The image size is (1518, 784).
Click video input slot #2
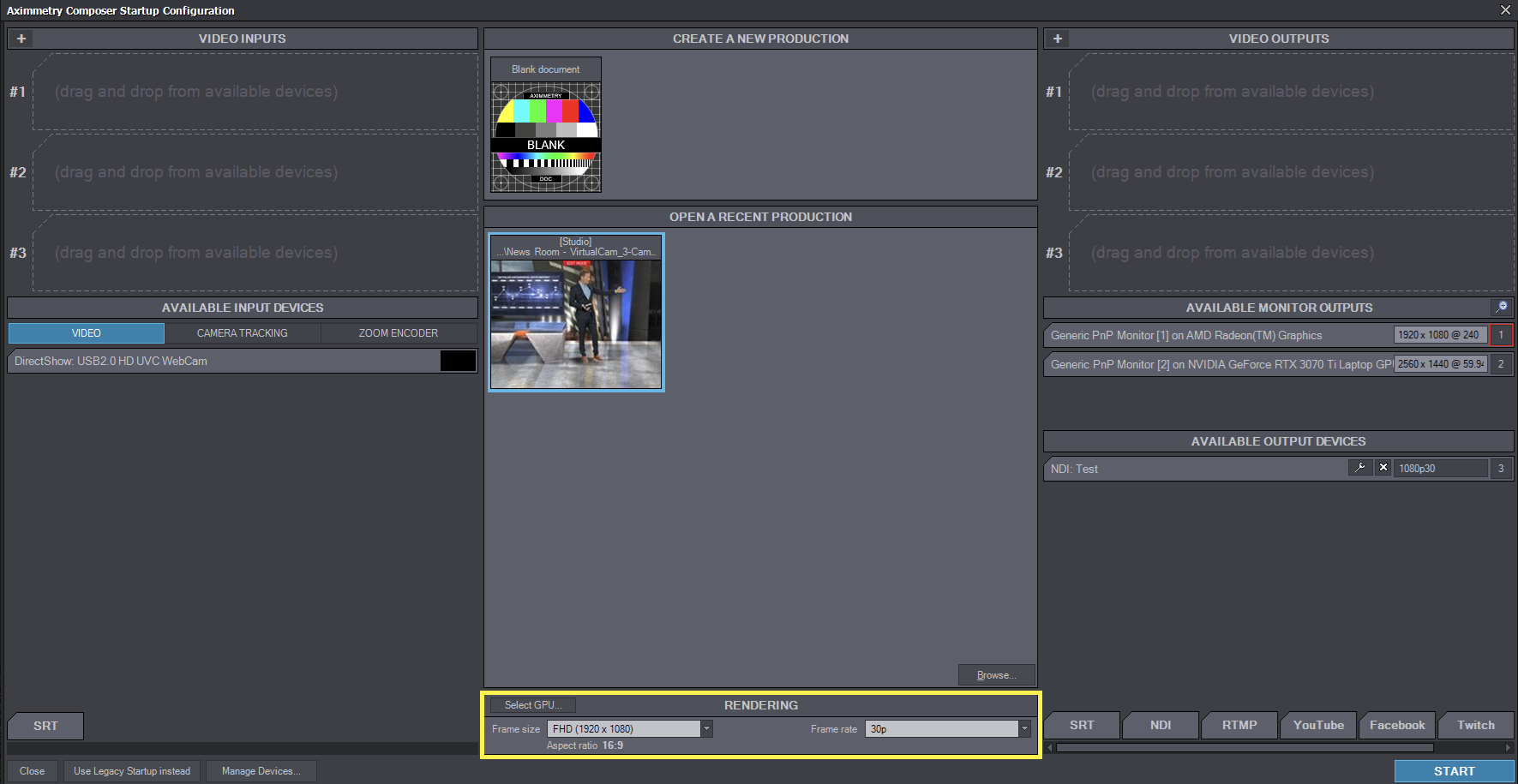(x=255, y=172)
